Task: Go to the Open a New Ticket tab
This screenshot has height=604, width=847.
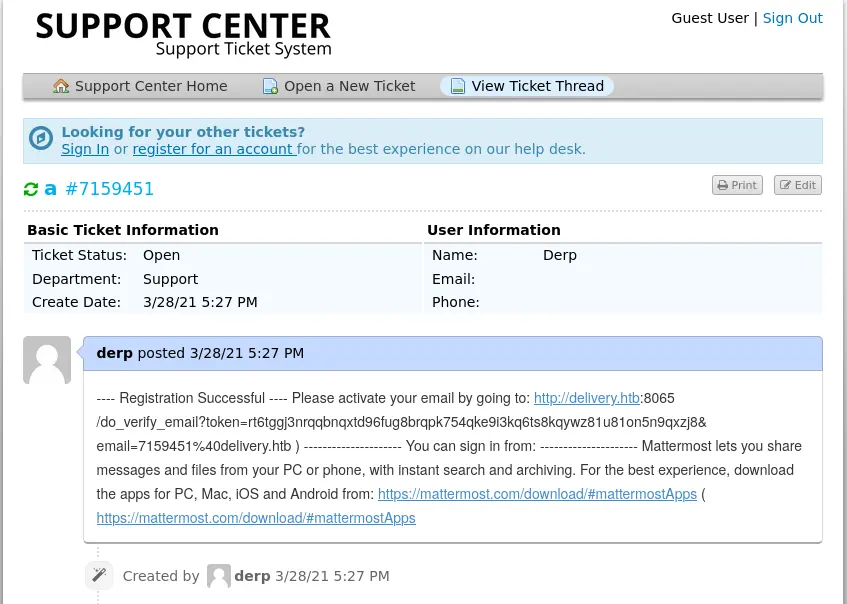Action: point(349,86)
